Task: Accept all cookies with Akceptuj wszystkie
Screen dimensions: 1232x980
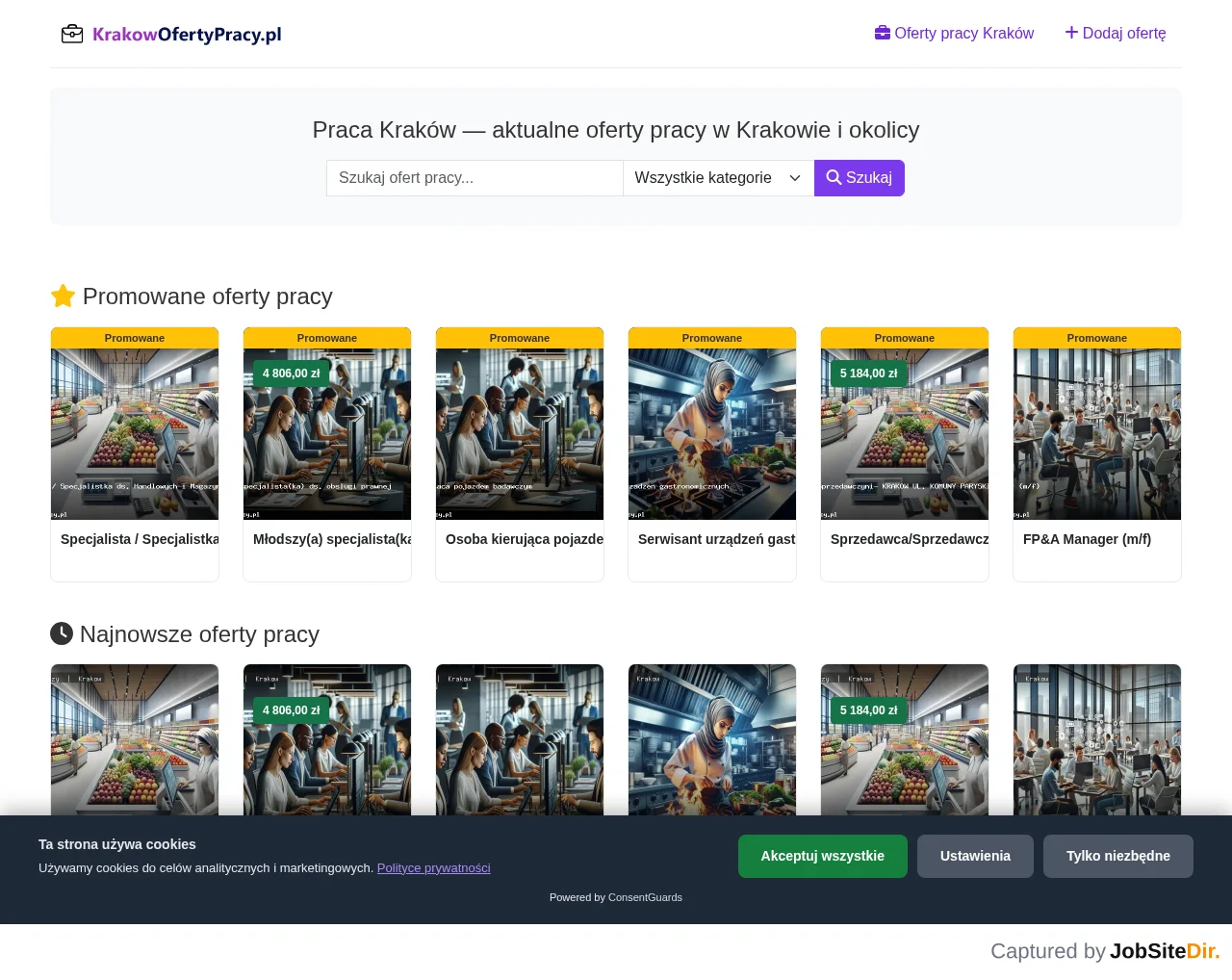Action: coord(823,856)
